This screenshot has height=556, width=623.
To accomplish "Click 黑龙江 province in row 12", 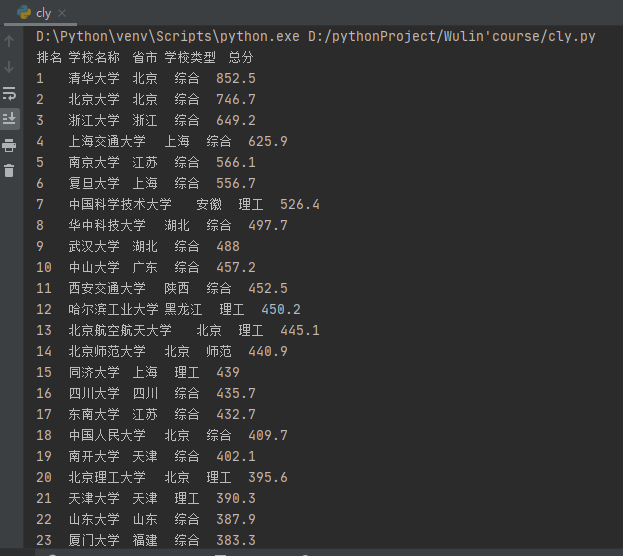I will pyautogui.click(x=183, y=309).
